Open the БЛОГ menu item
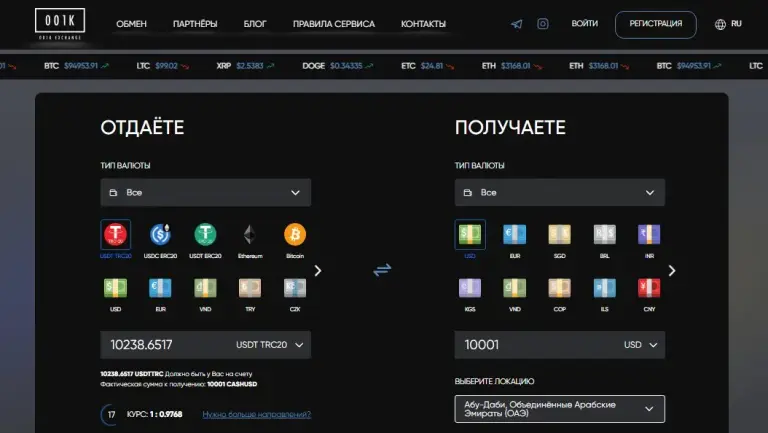 pyautogui.click(x=255, y=24)
